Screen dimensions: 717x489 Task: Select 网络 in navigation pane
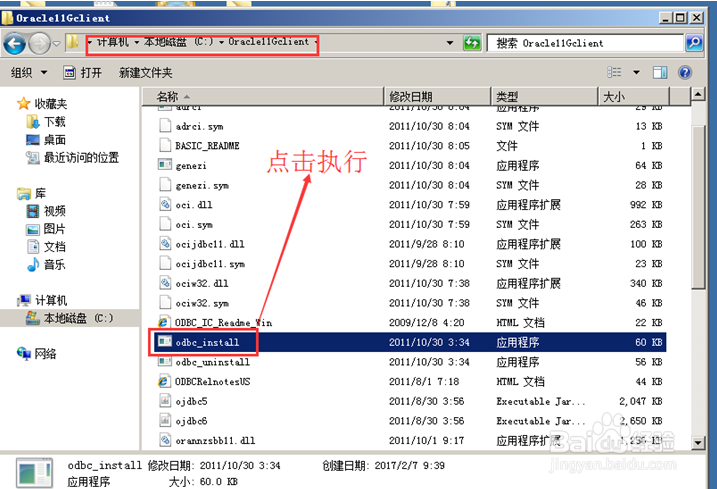tap(37, 354)
